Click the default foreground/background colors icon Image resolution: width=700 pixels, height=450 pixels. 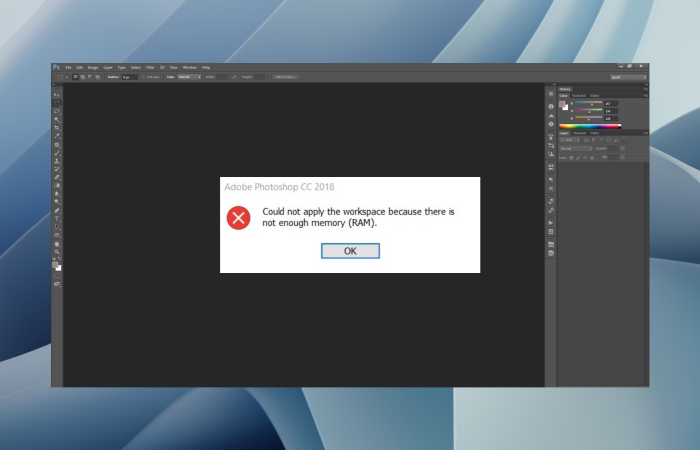54,258
